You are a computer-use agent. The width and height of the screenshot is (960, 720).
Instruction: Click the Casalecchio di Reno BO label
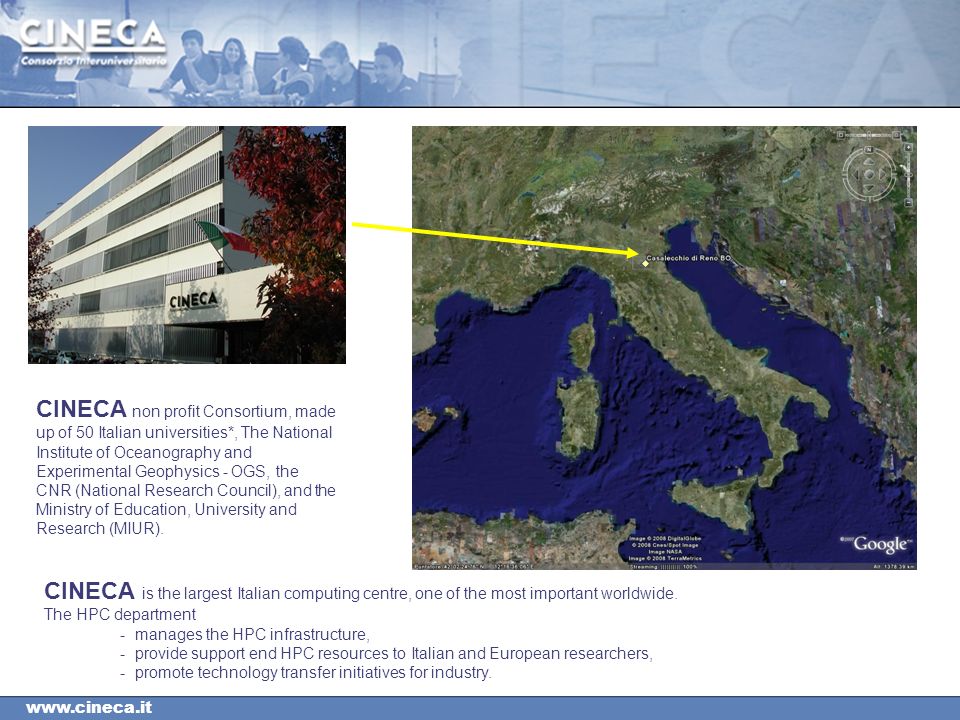click(689, 258)
